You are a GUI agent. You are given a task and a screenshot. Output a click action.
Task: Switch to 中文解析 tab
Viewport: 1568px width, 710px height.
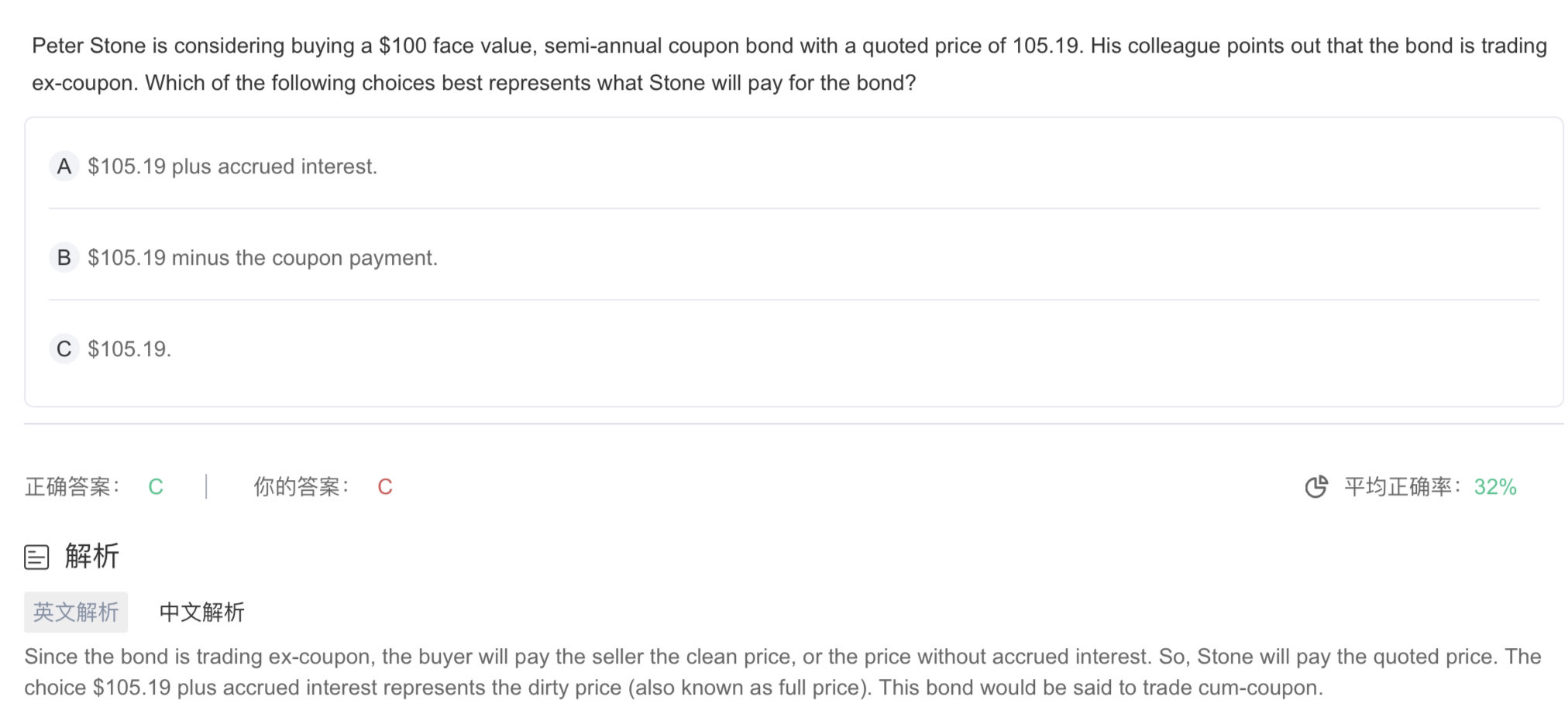[202, 612]
